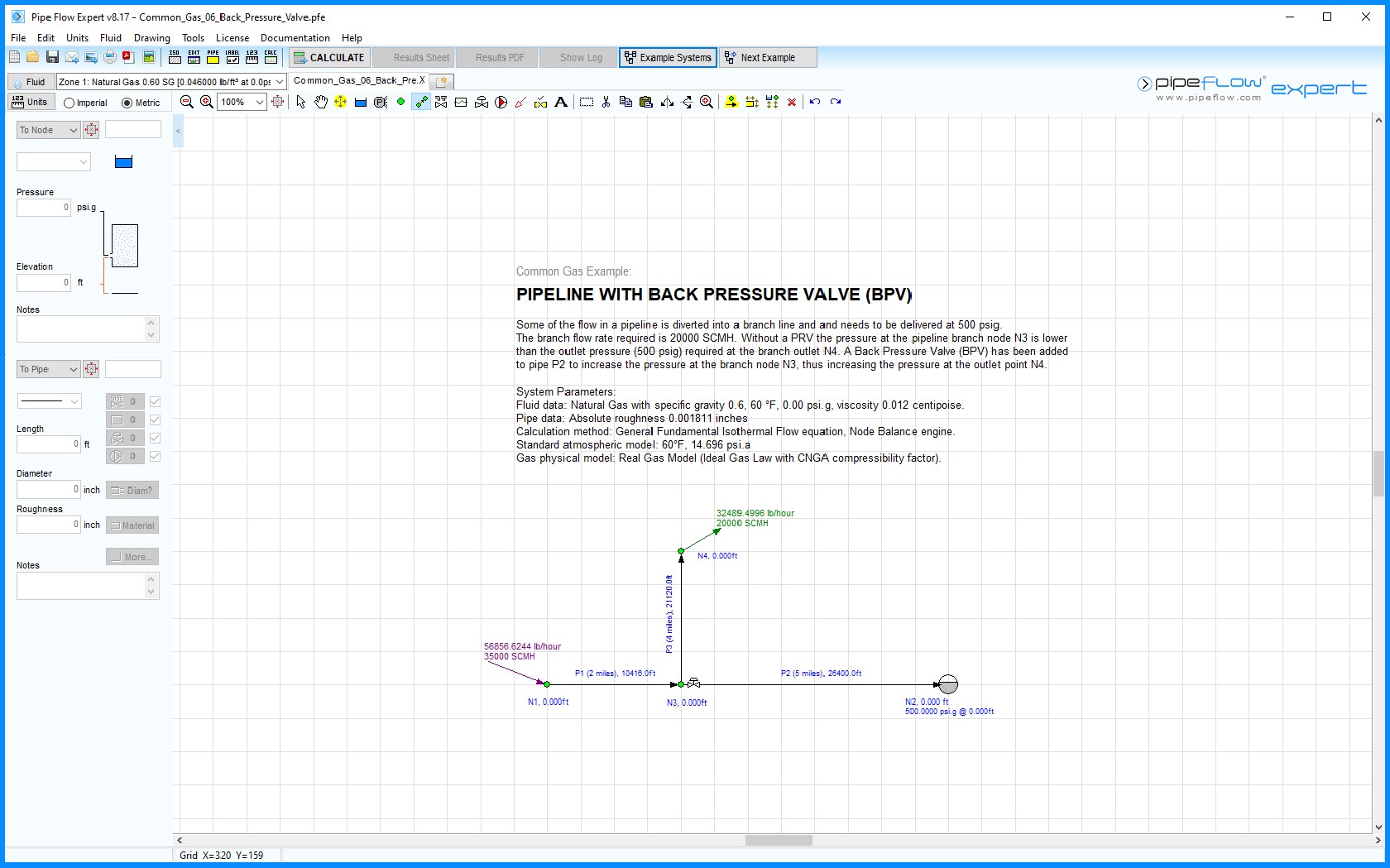
Task: Click the CALC settings icon
Action: click(x=271, y=57)
